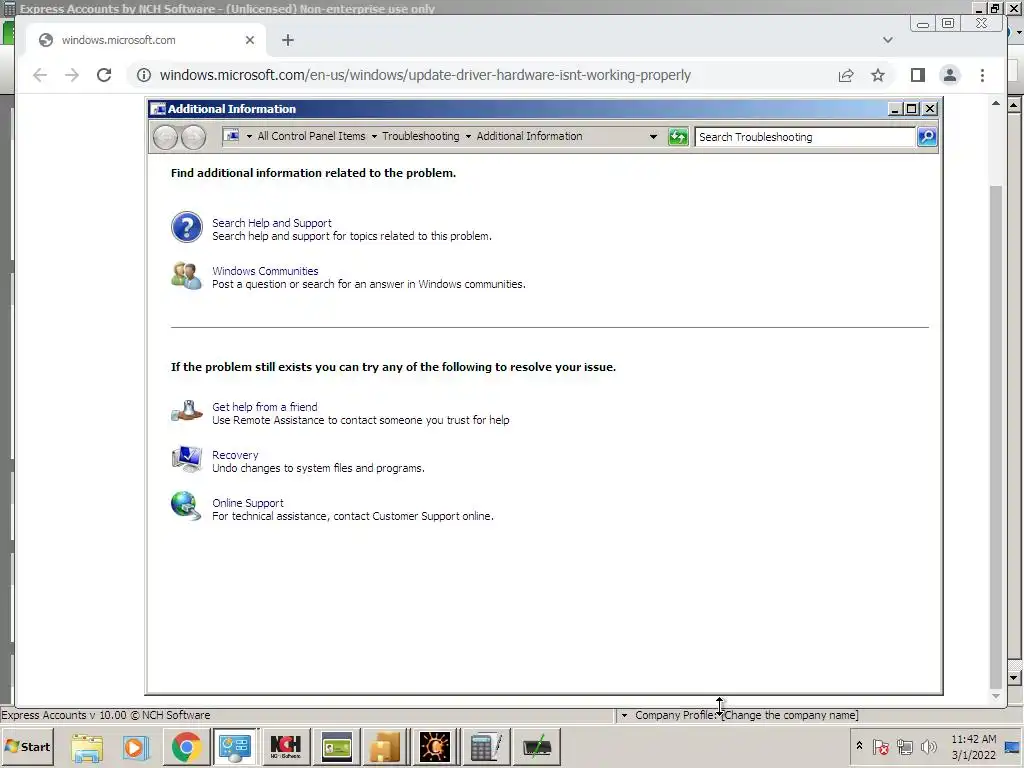Show hidden tray icons arrow

(859, 746)
